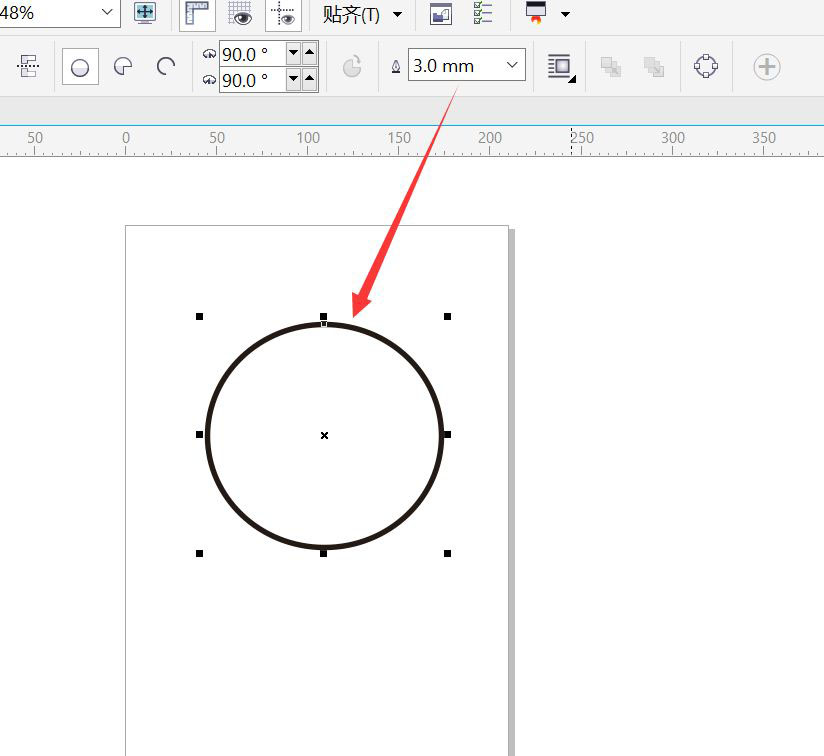Open the 贴齐(T) snap menu
824x756 pixels.
coord(362,14)
